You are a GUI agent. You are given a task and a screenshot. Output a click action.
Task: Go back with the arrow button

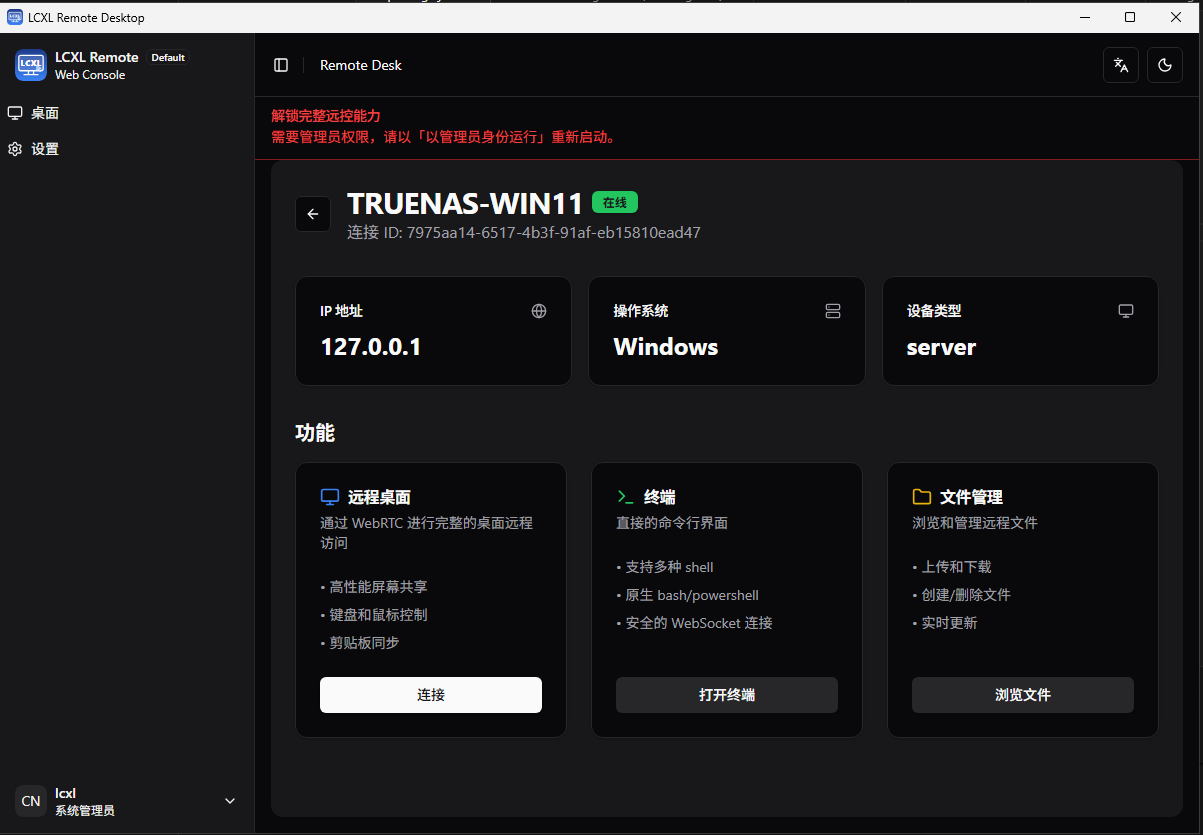point(313,214)
